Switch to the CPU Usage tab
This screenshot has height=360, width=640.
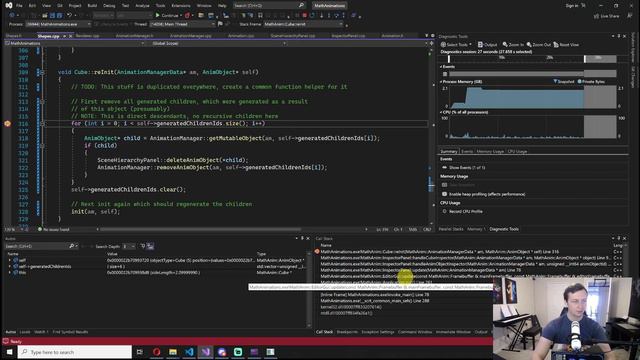coord(517,151)
